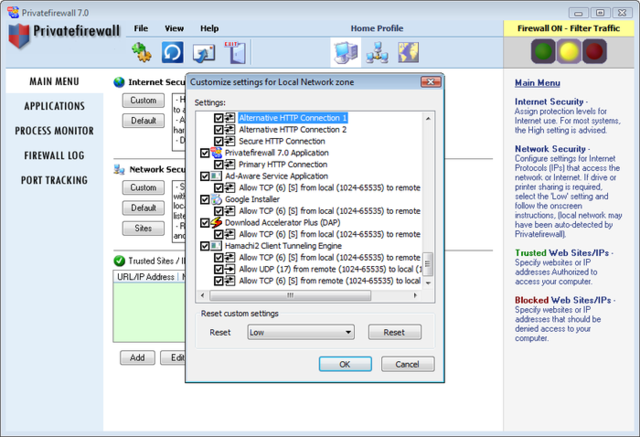The height and width of the screenshot is (437, 640).
Task: Open FIREWALL LOG in sidebar
Action: click(x=54, y=155)
